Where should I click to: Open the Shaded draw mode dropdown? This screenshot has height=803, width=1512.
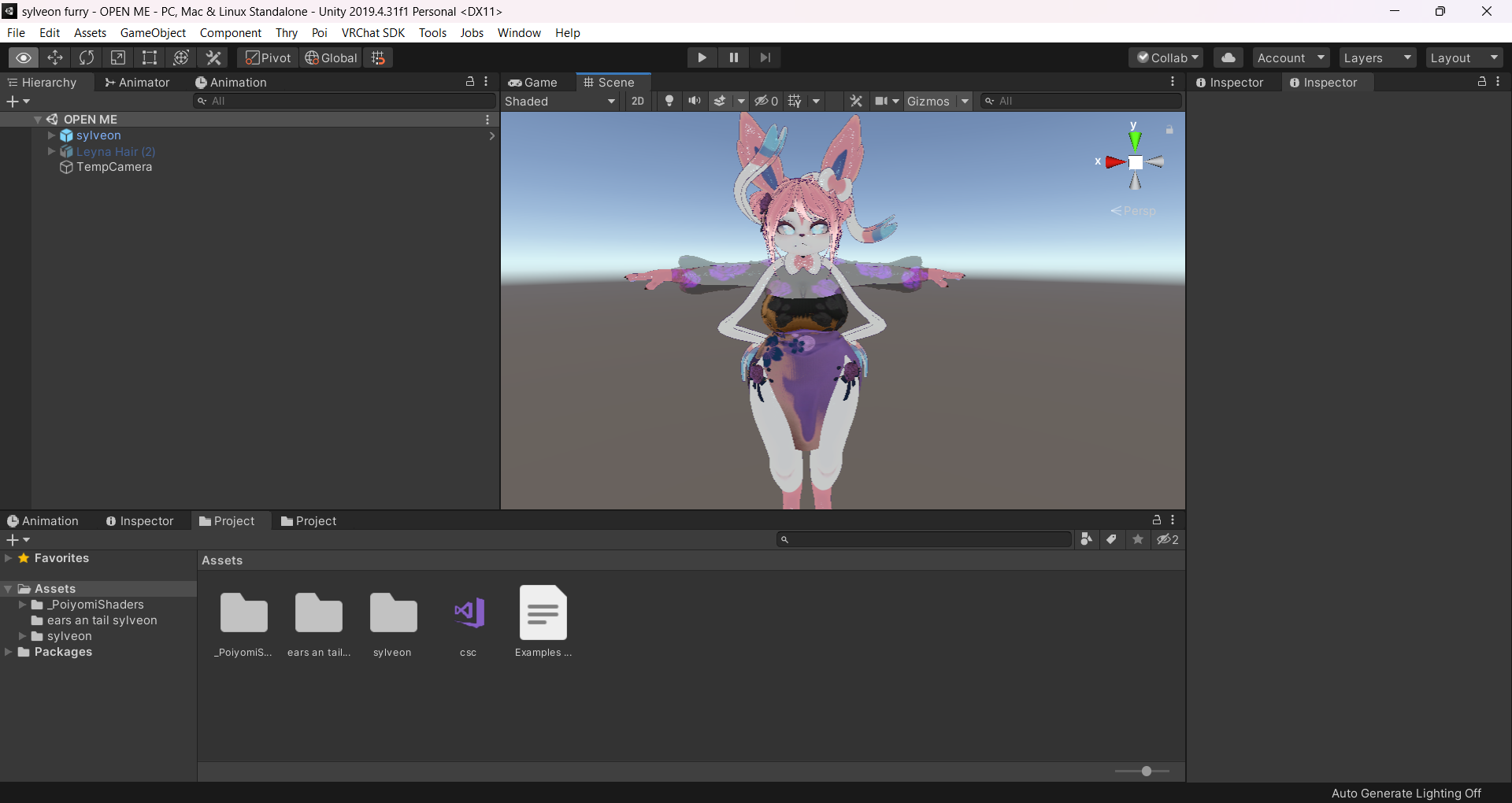point(559,101)
